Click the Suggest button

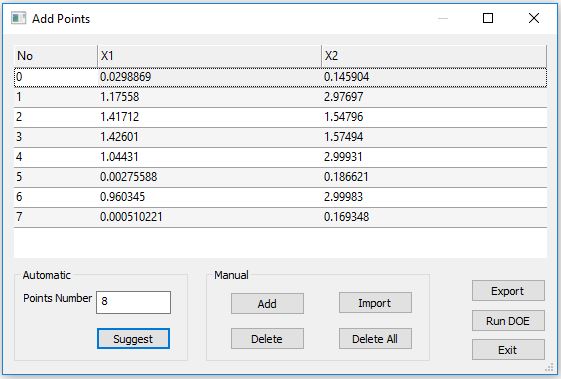tap(133, 339)
